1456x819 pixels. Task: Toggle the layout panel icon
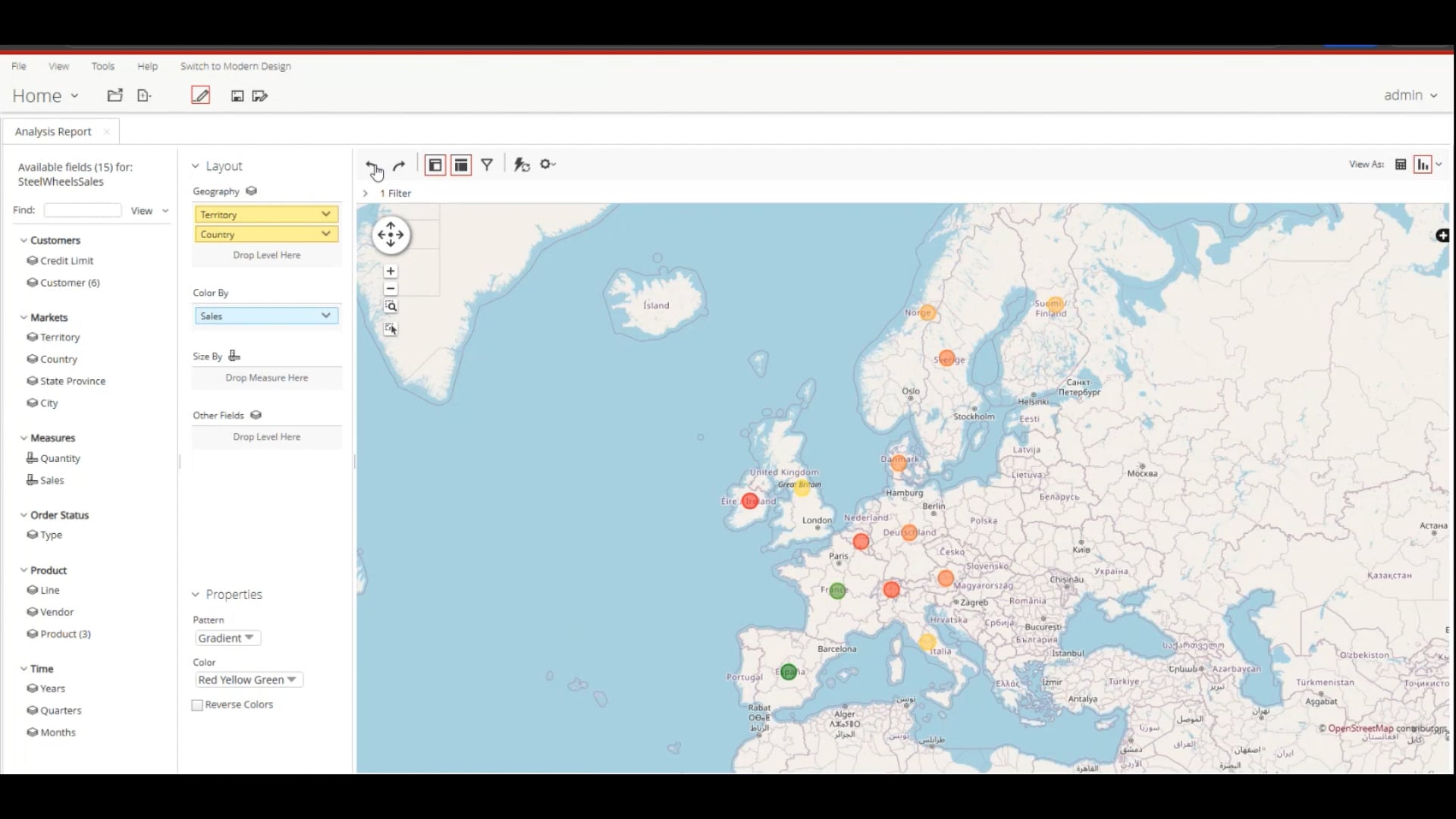click(461, 165)
